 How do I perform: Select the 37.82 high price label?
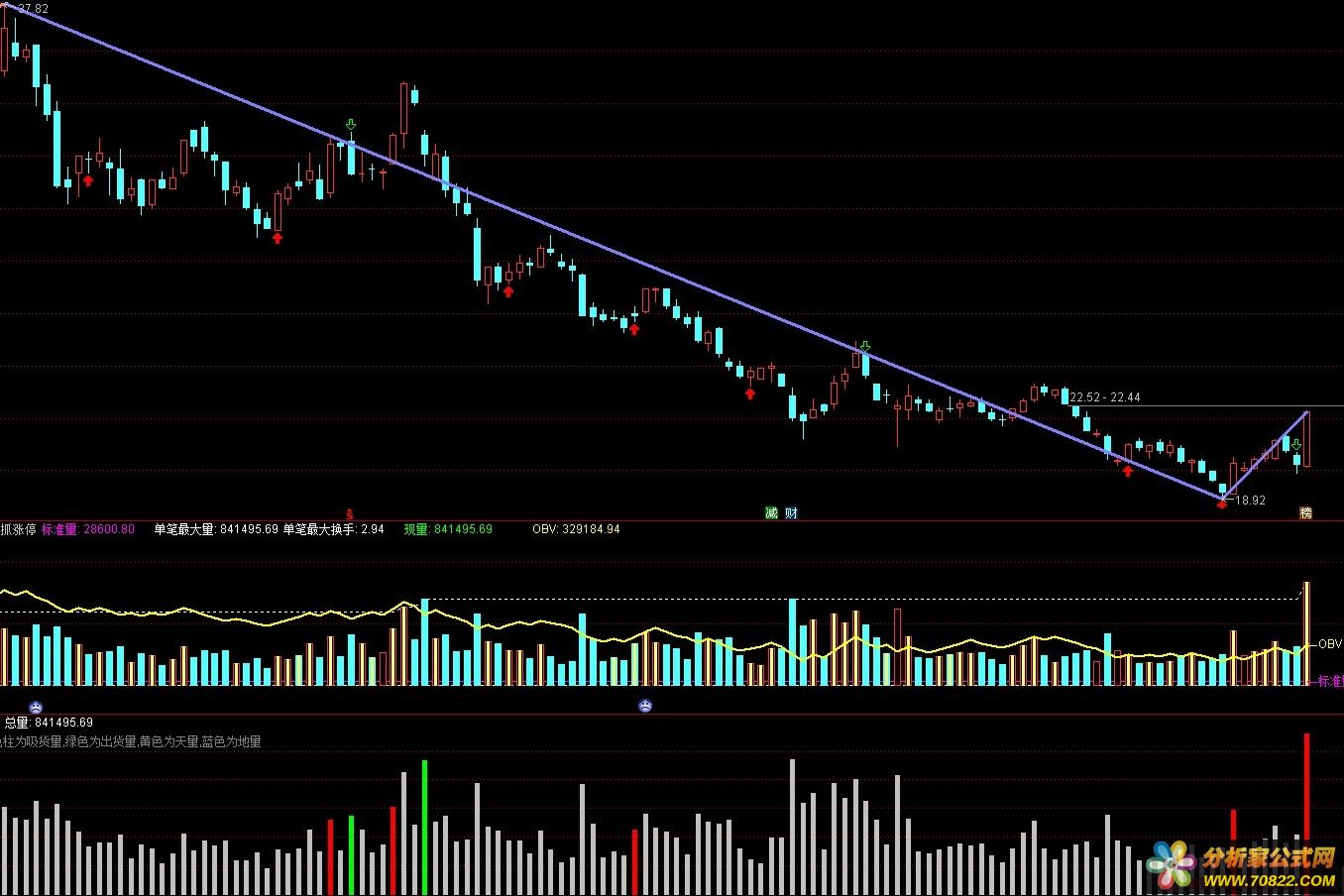tap(33, 9)
